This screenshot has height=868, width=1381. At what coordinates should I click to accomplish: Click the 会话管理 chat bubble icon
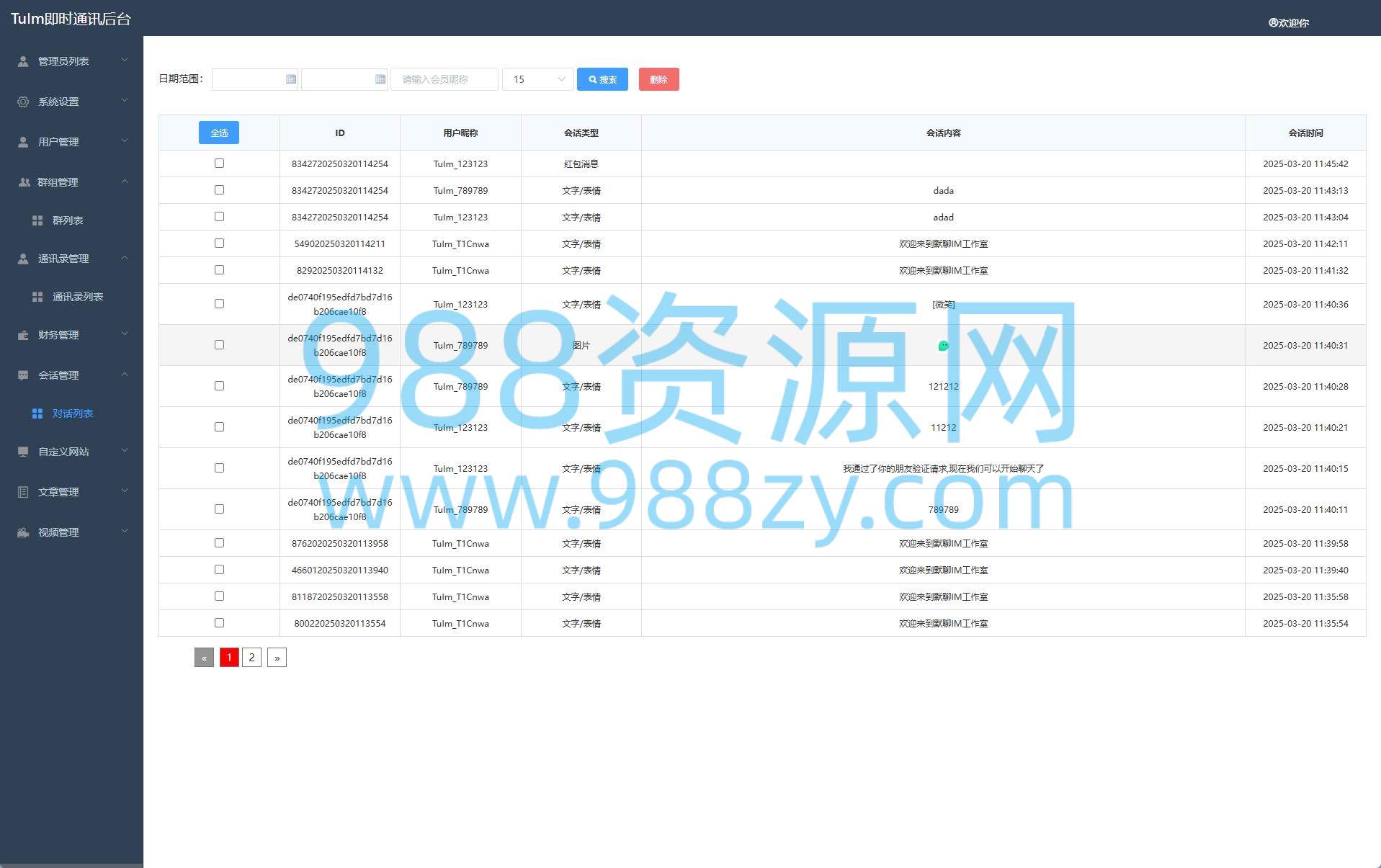[23, 375]
